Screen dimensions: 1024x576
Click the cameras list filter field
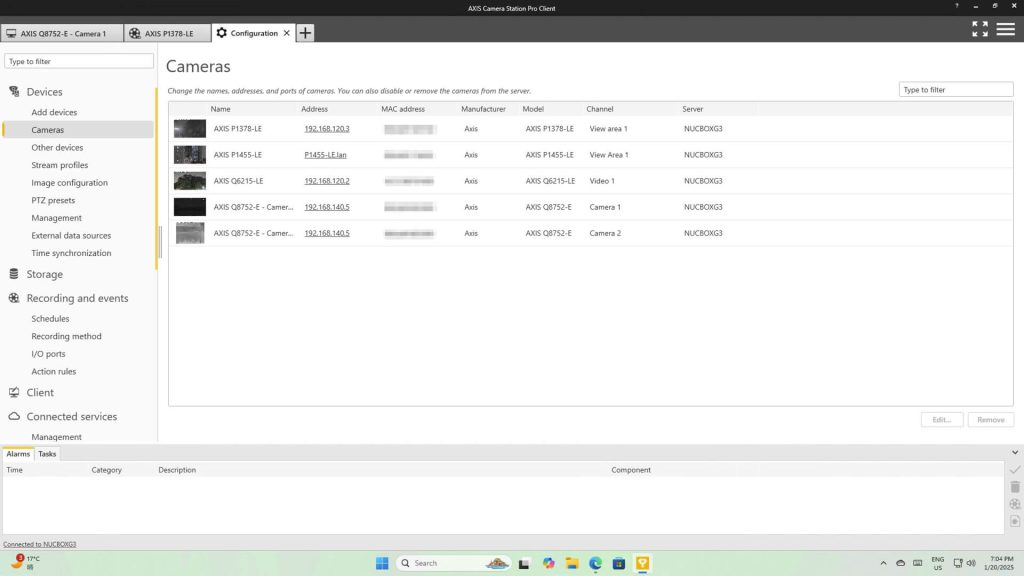pos(955,89)
